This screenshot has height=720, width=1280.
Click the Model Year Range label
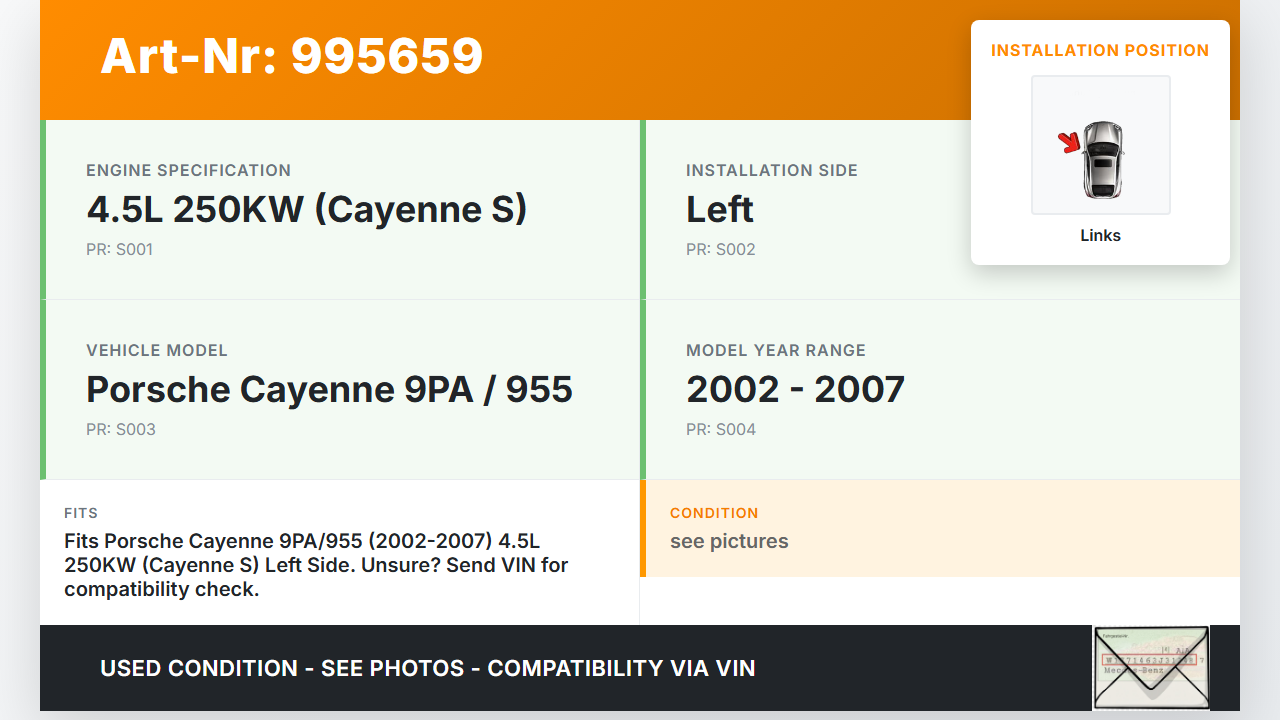coord(775,350)
